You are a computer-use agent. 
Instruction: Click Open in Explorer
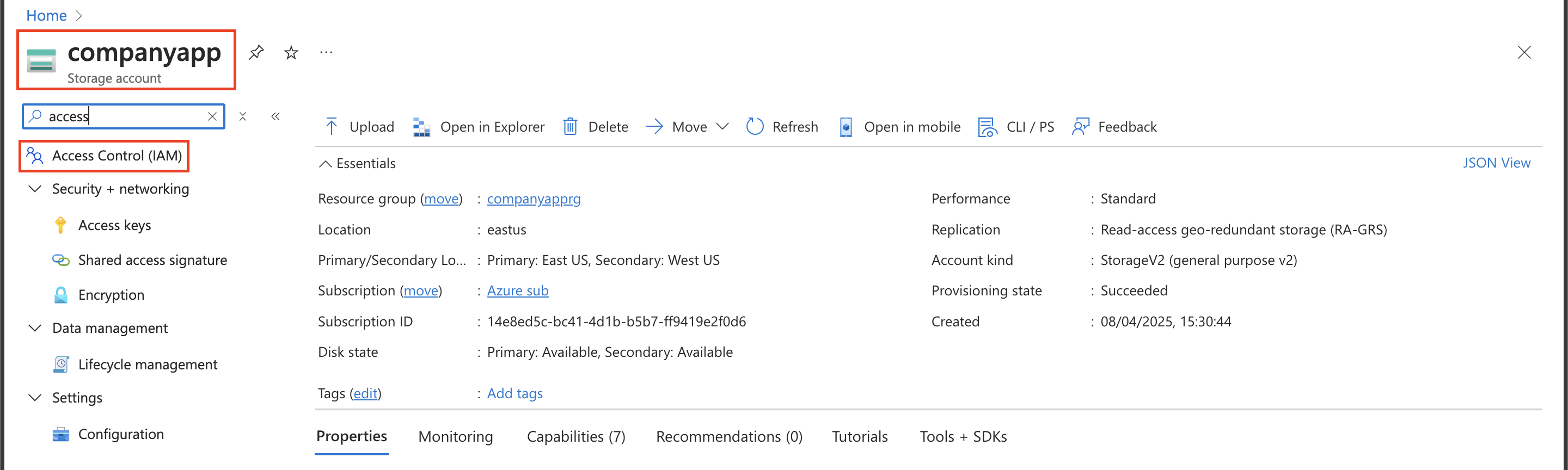coord(479,126)
